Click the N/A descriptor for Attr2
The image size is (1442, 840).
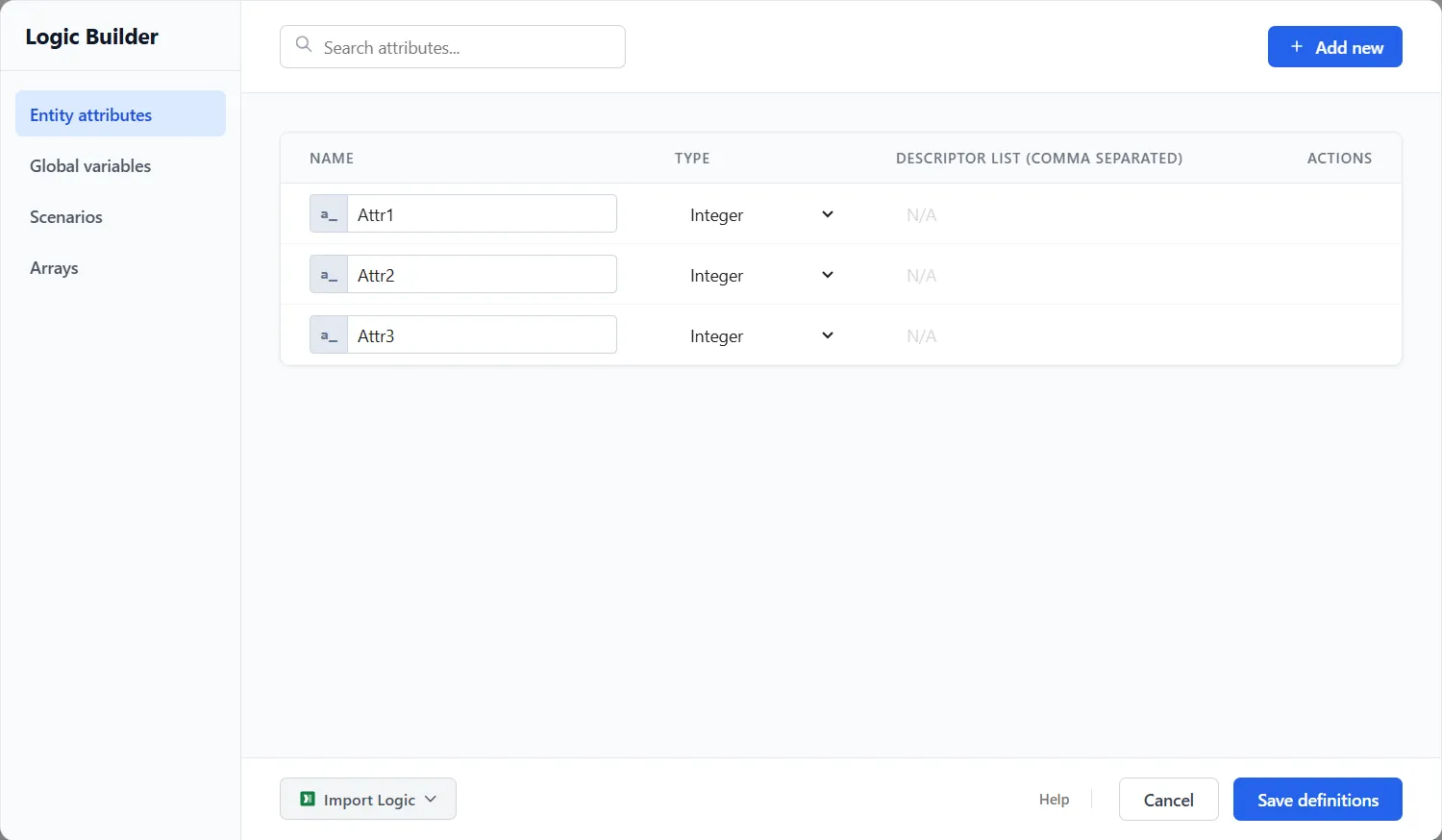coord(921,275)
